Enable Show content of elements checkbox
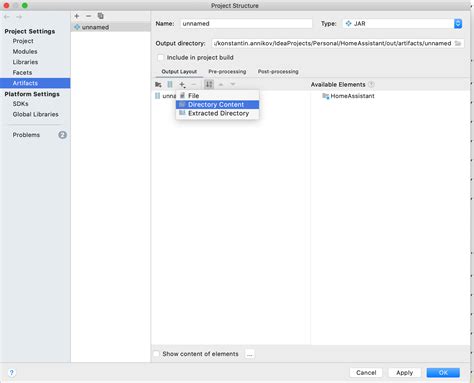The image size is (474, 383). click(x=156, y=354)
